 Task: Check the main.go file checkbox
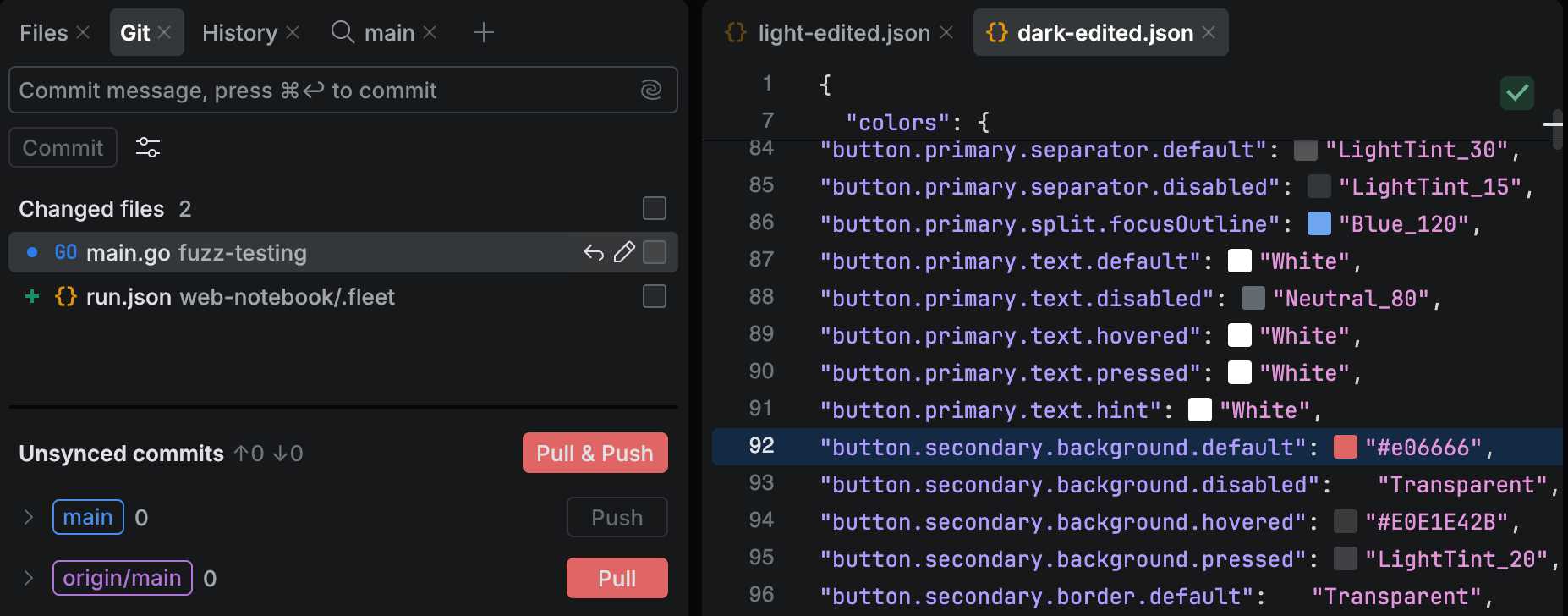pos(654,252)
